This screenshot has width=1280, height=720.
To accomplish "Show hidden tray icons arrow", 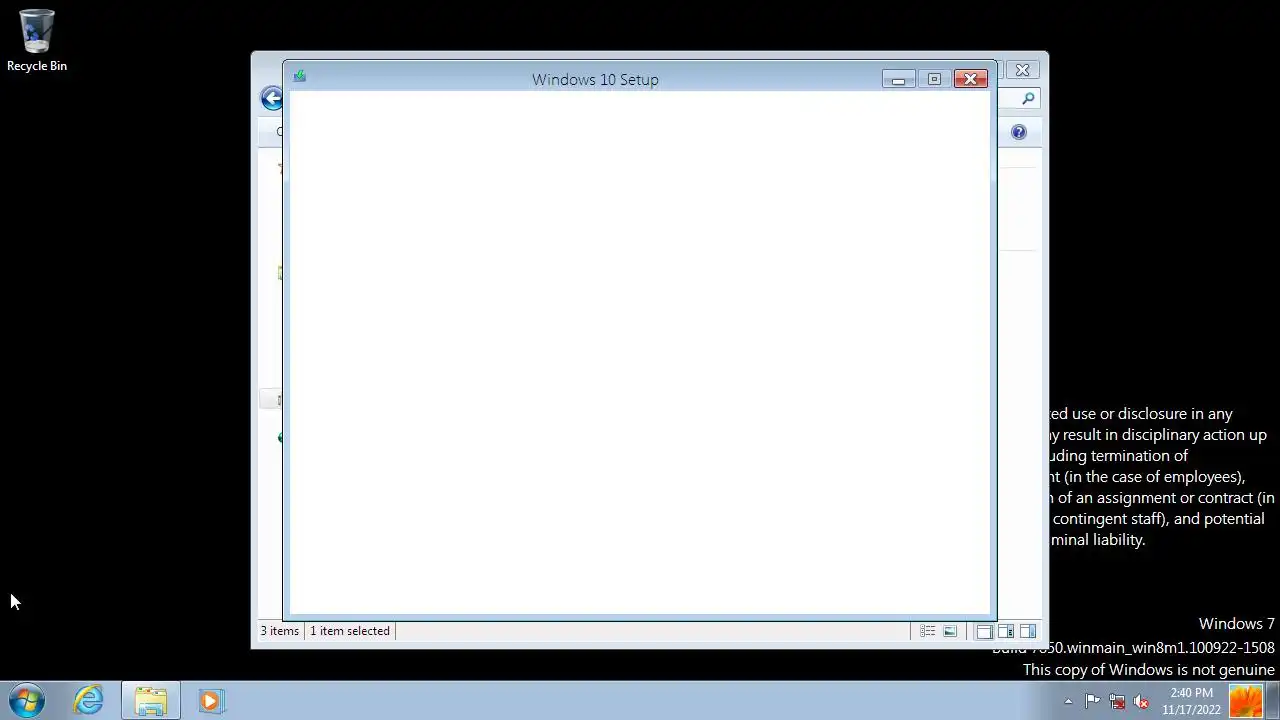I will point(1068,701).
